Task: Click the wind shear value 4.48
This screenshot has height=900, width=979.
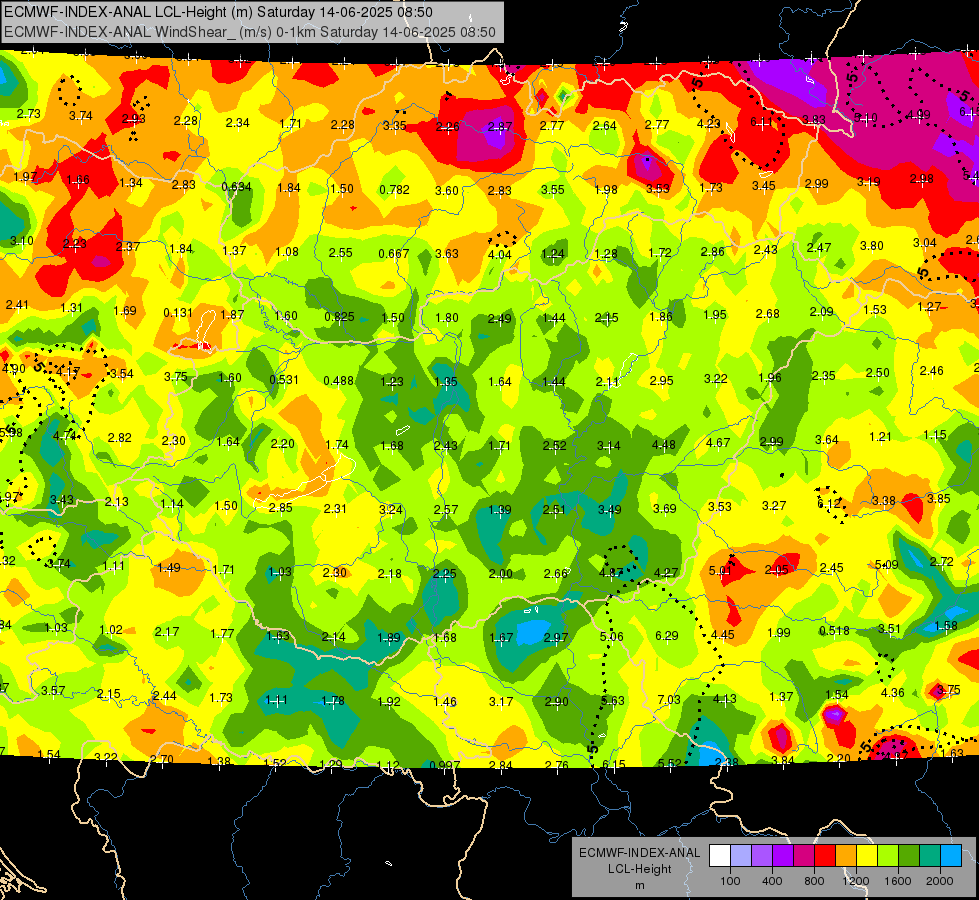Action: coord(664,445)
